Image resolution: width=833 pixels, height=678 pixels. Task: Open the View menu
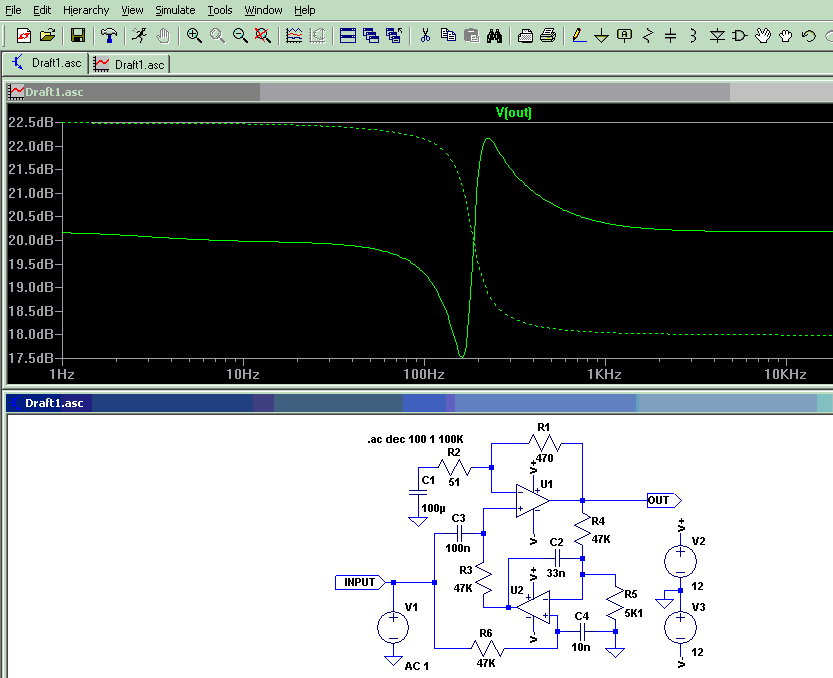click(132, 10)
